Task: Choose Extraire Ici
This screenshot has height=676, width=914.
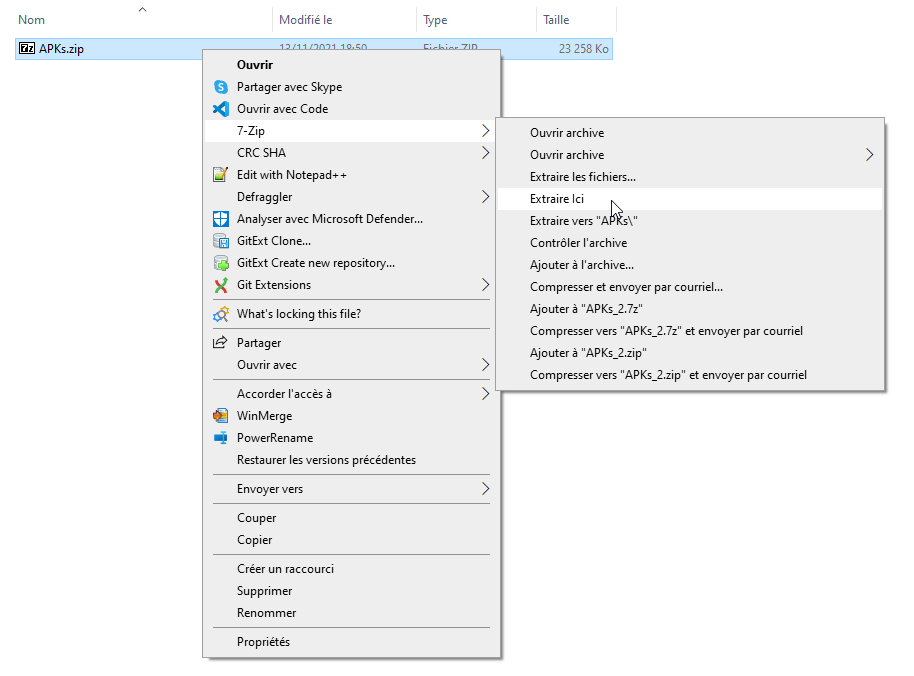Action: click(x=690, y=199)
